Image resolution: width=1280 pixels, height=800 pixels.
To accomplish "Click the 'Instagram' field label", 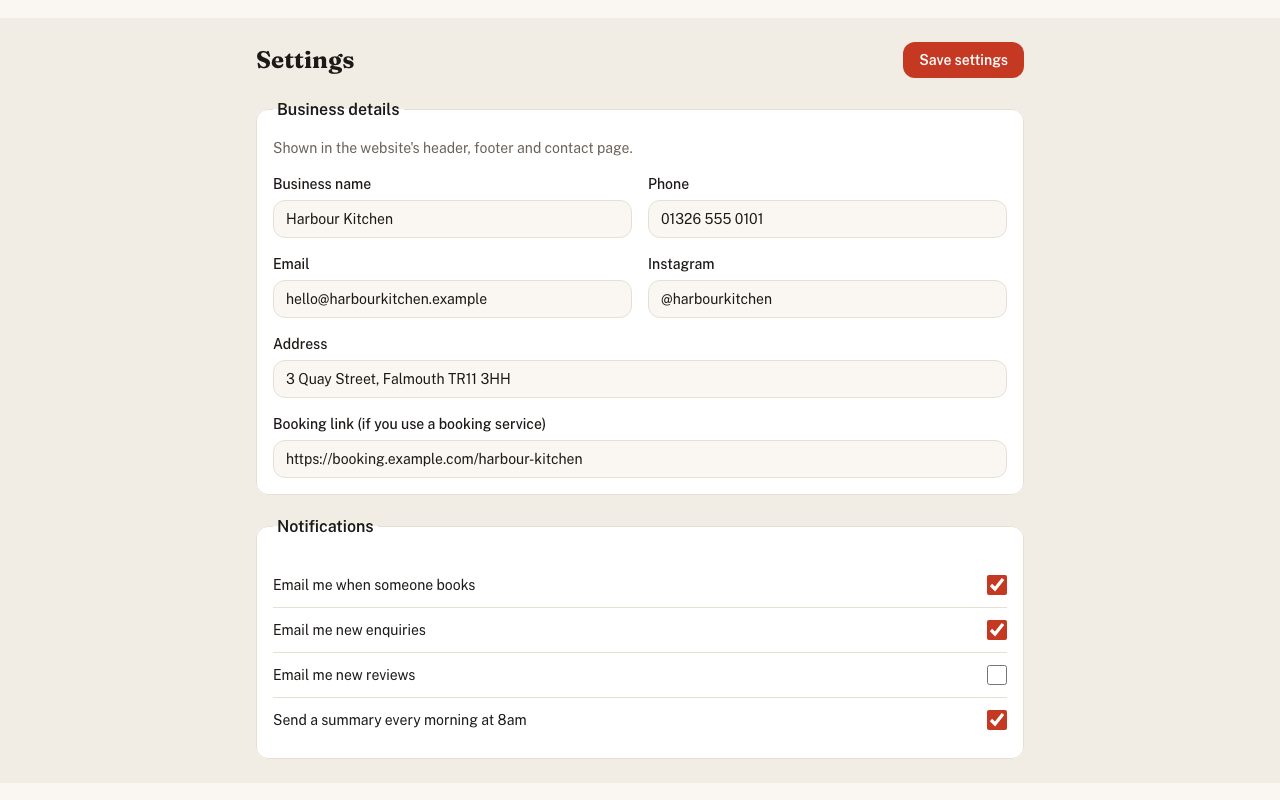I will point(681,264).
